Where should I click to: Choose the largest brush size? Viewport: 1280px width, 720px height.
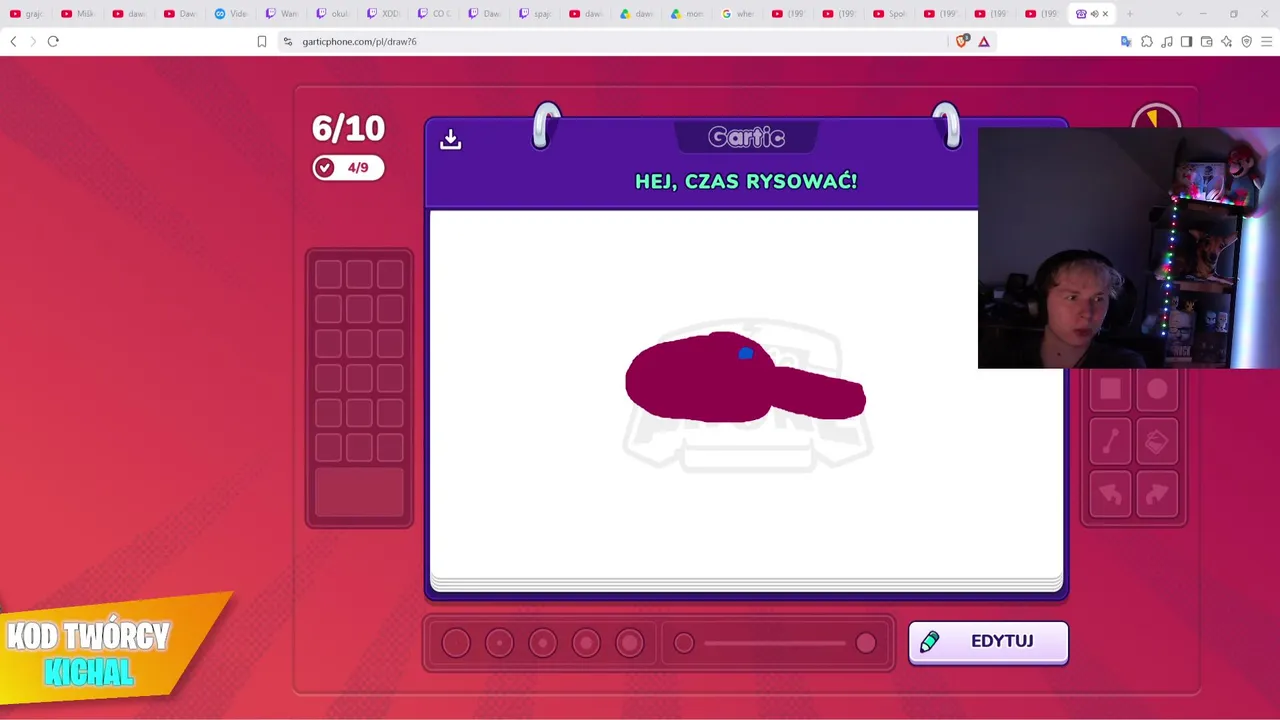630,643
